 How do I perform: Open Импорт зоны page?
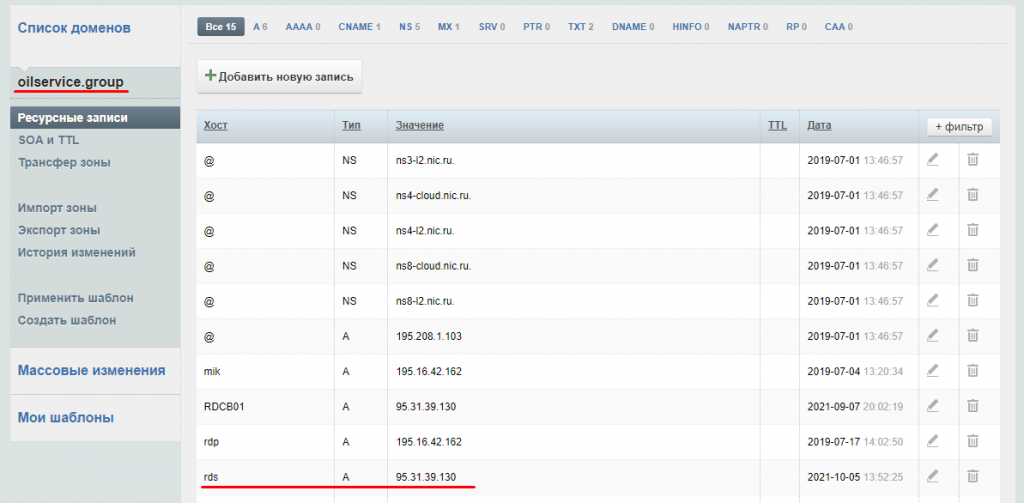[x=57, y=208]
